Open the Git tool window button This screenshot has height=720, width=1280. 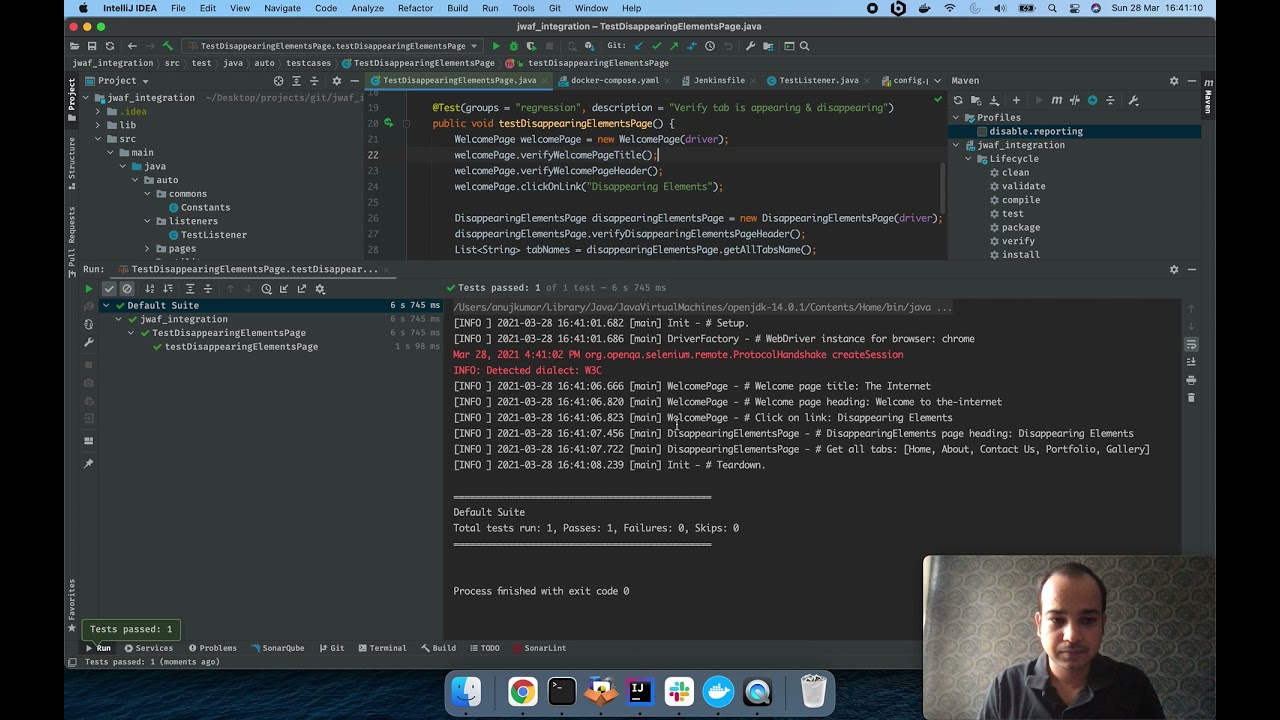coord(332,648)
